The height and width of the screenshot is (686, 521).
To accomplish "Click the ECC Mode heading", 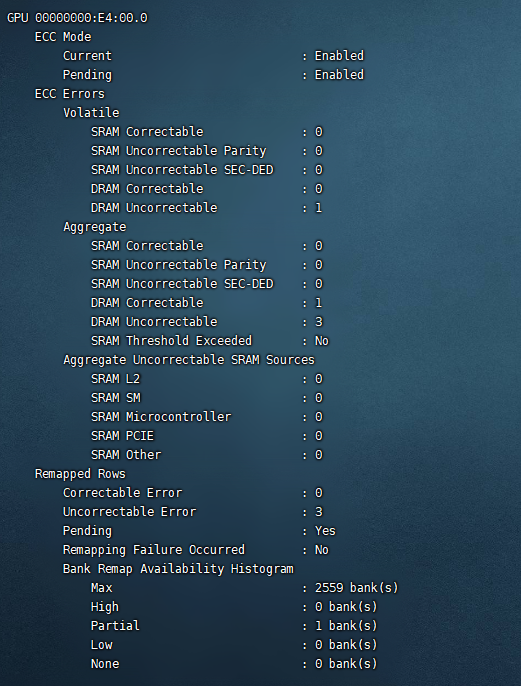I will pos(63,37).
